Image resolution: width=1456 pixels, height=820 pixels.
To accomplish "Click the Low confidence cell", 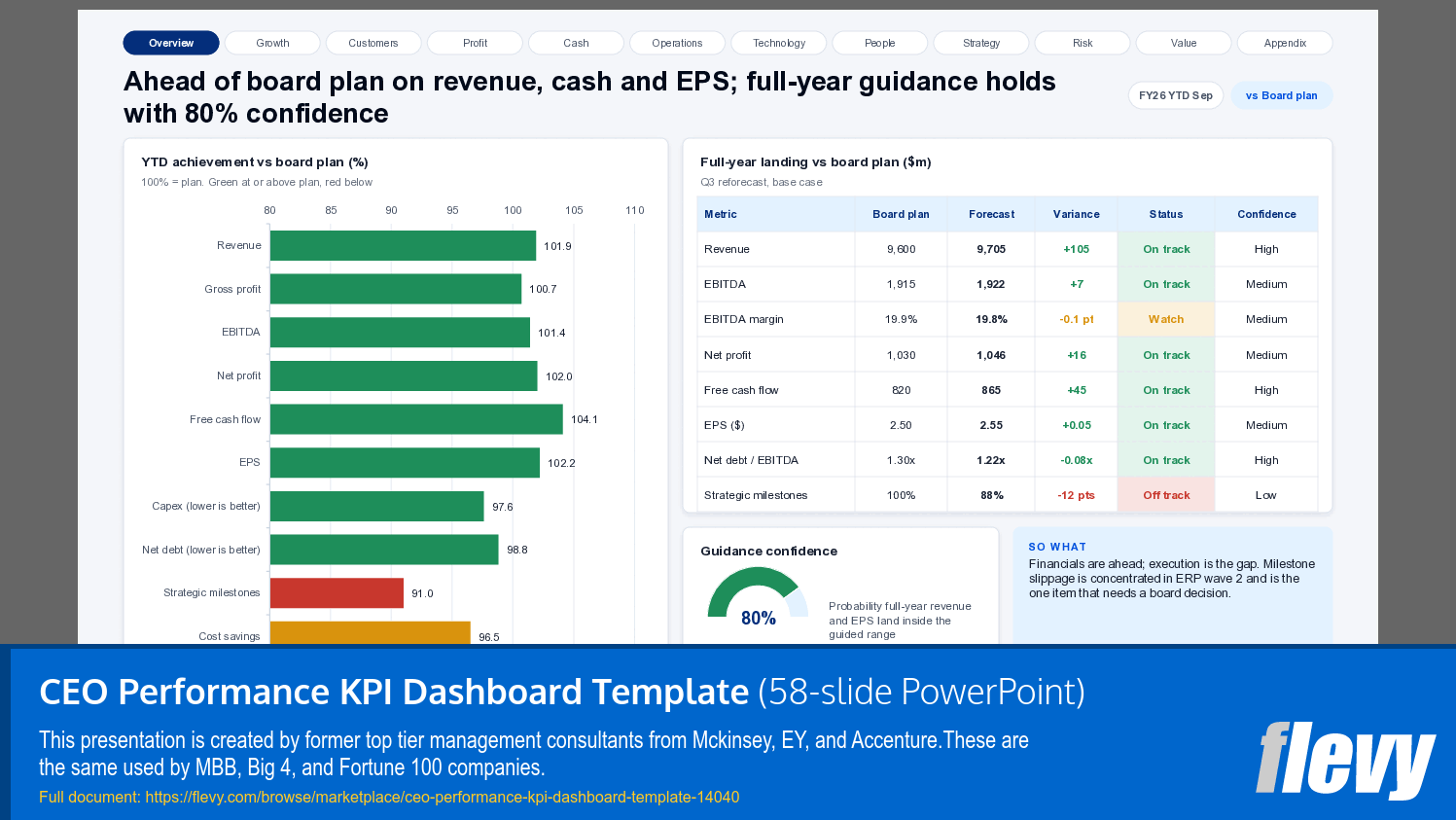I will [1266, 495].
